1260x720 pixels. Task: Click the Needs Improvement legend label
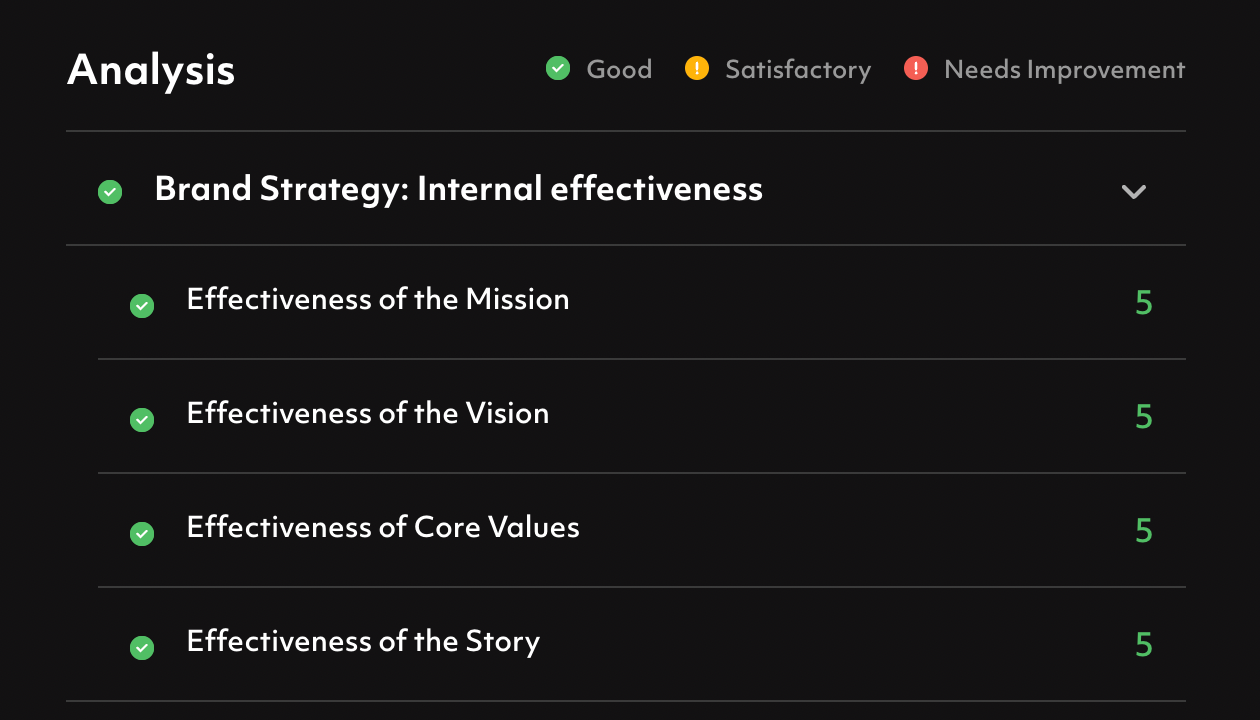(1064, 69)
